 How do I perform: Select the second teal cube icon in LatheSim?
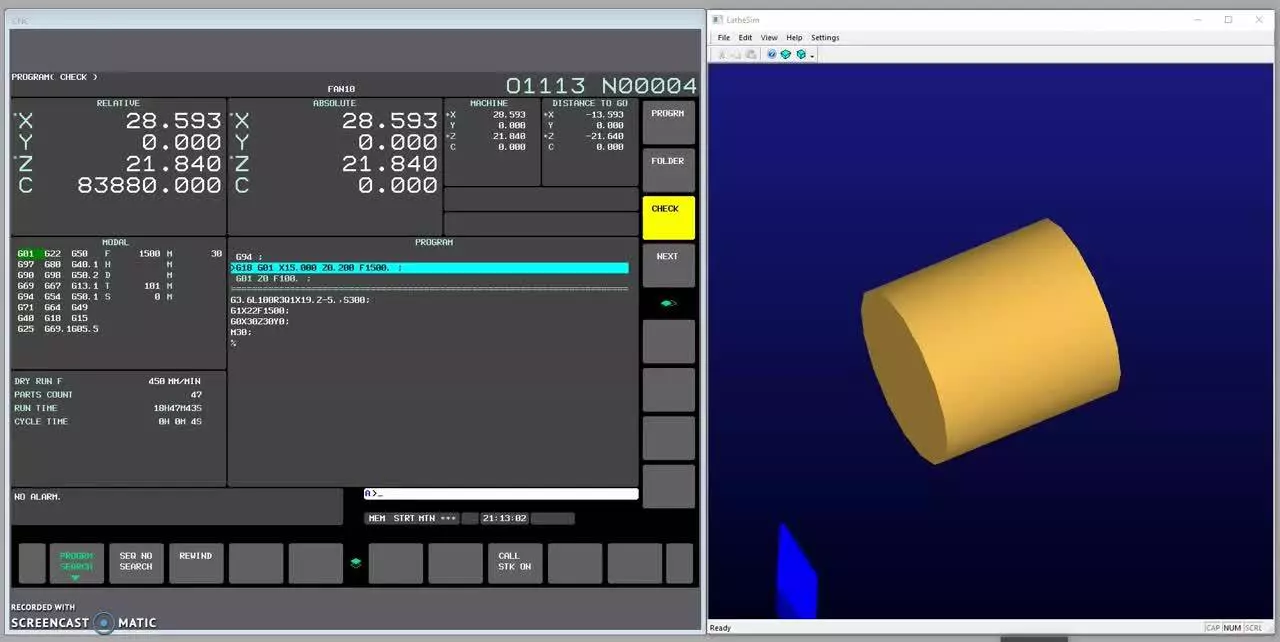click(x=801, y=54)
